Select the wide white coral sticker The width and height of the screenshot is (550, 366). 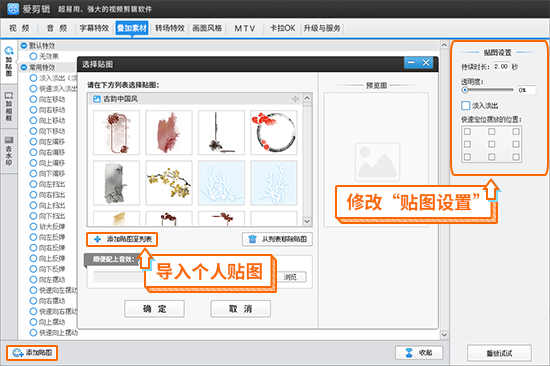tap(221, 183)
